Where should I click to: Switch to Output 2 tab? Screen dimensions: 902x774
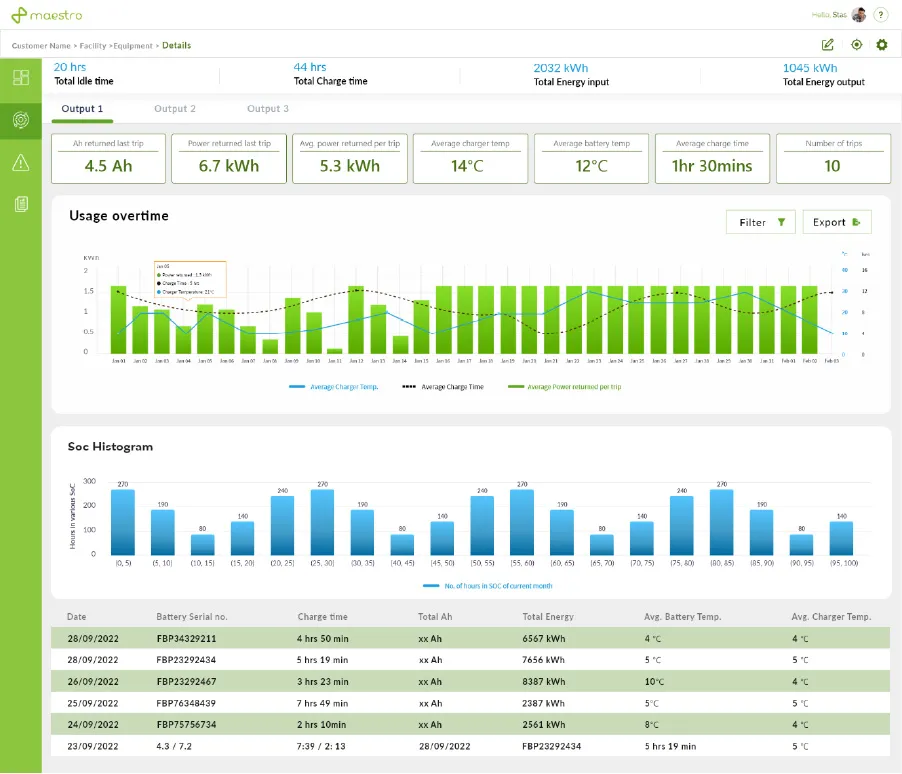[175, 109]
